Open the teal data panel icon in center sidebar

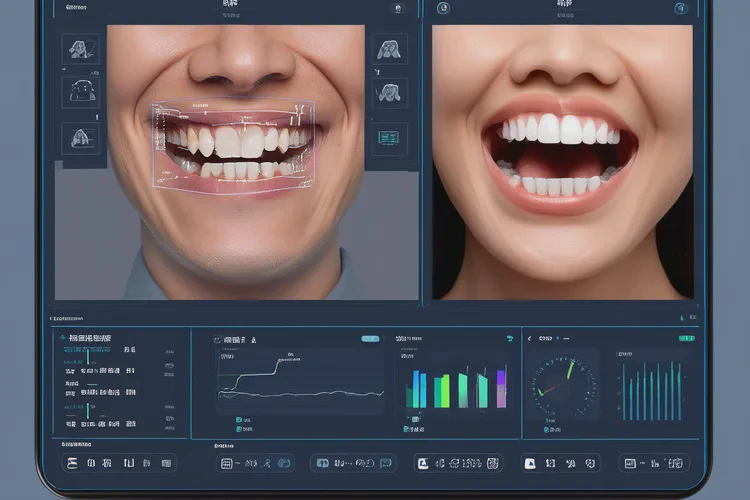click(389, 137)
